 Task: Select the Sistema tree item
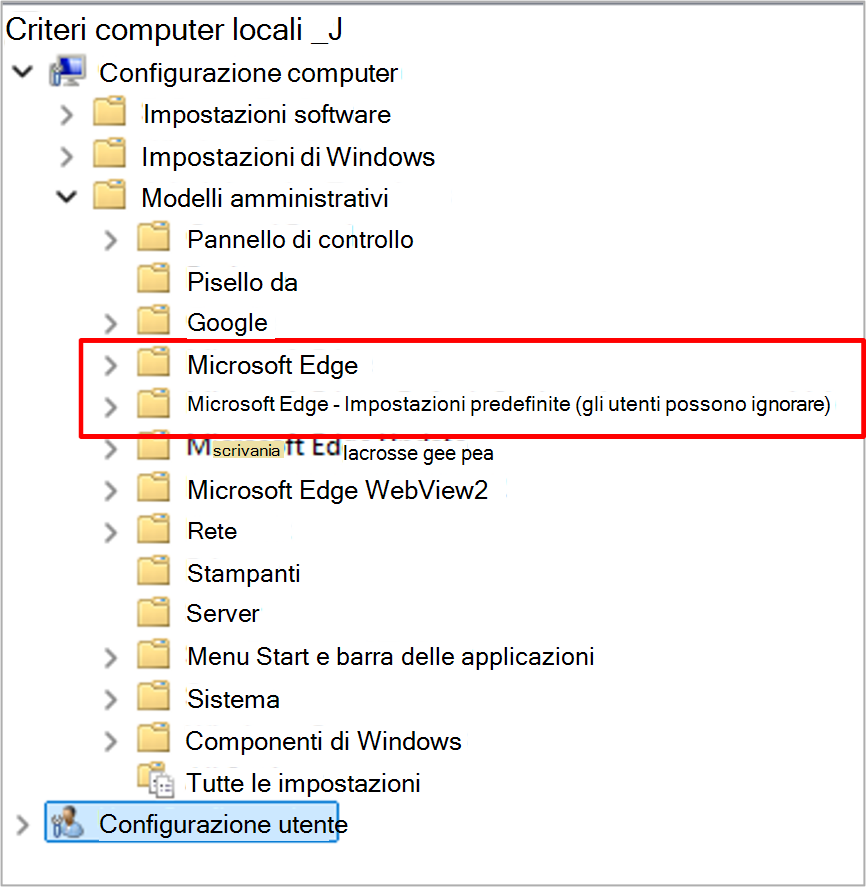click(x=233, y=699)
